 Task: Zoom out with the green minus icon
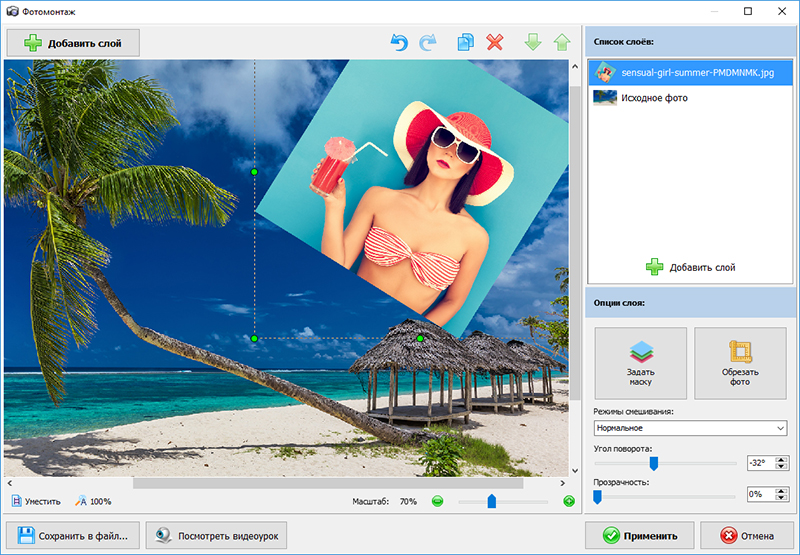pos(437,501)
